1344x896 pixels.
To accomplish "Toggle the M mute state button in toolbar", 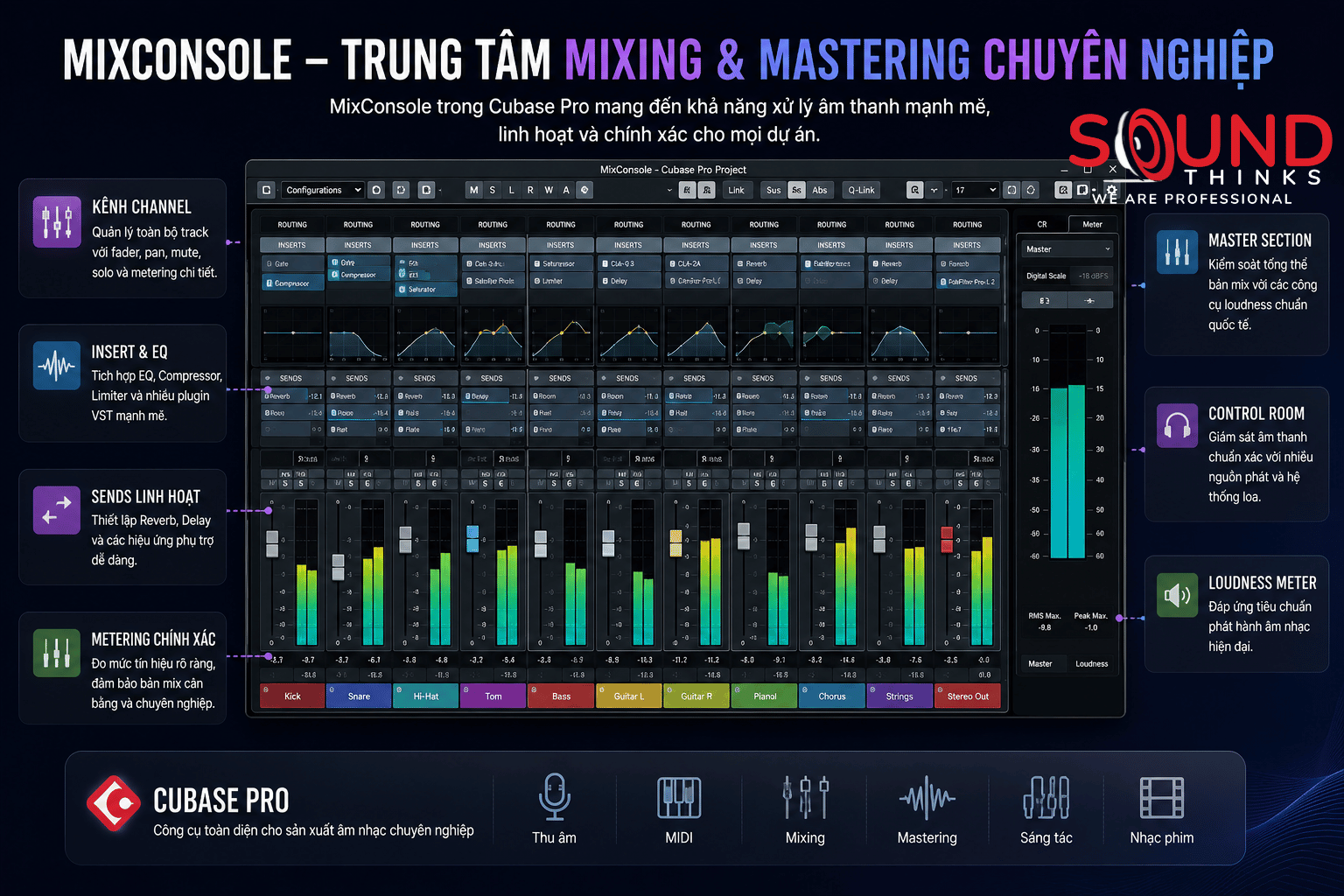I will click(473, 190).
